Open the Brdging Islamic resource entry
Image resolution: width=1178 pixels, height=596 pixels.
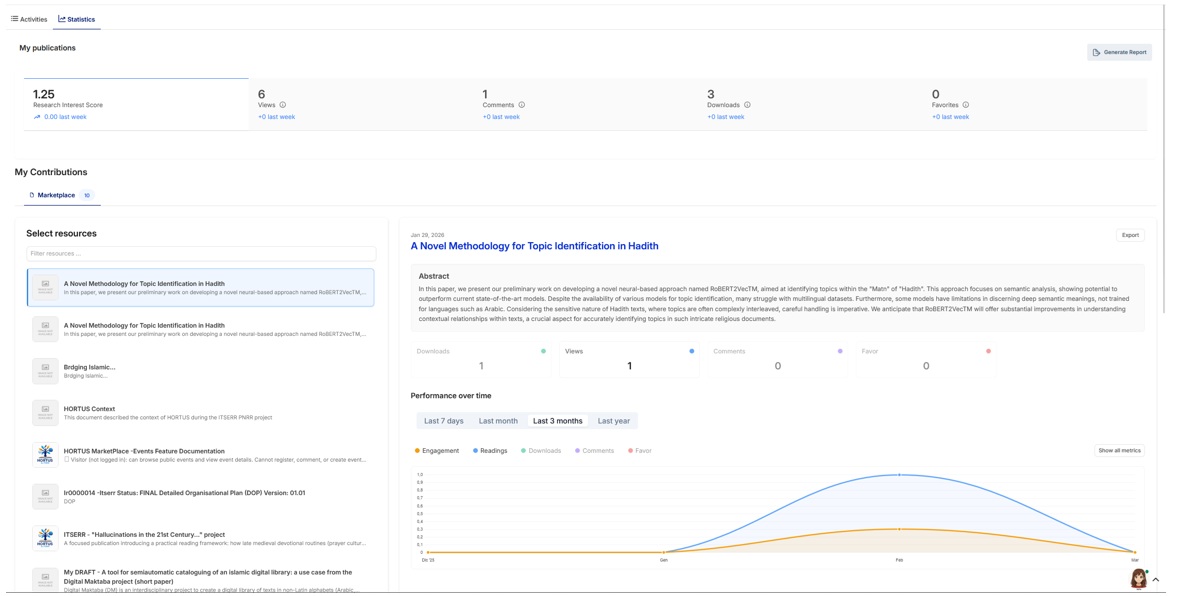[201, 371]
